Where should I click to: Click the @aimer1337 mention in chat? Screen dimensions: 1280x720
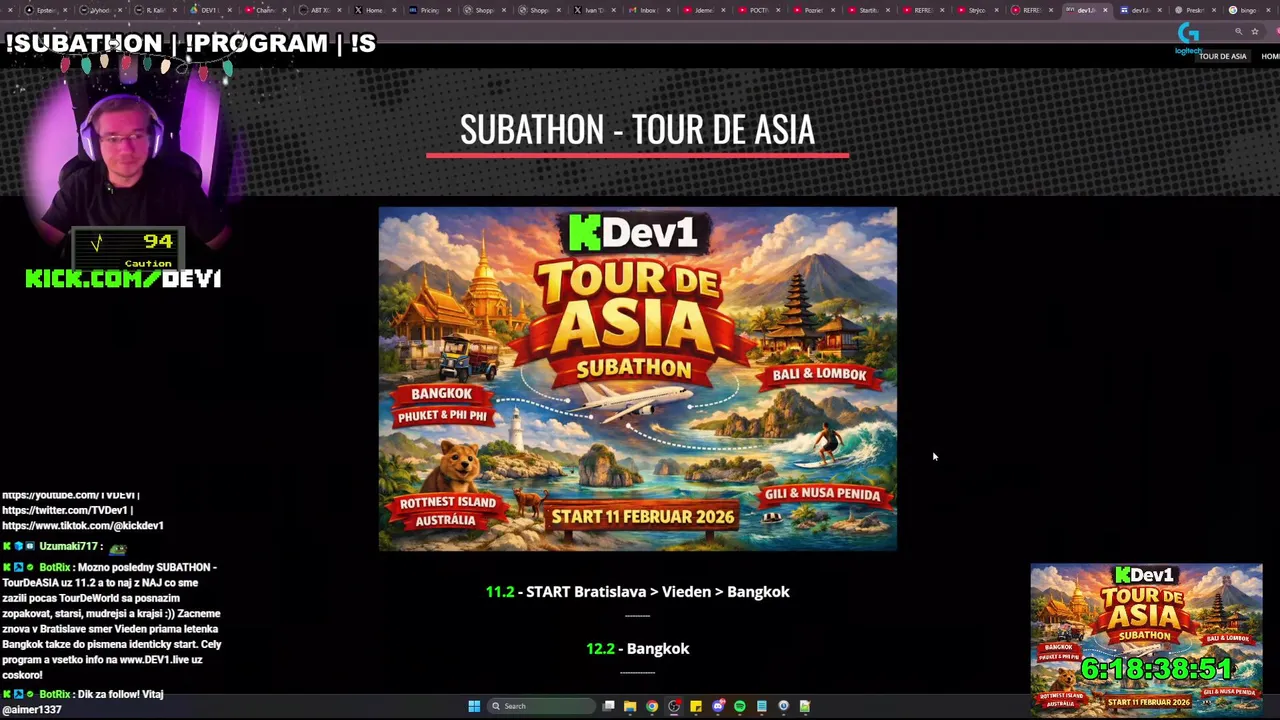(x=32, y=709)
